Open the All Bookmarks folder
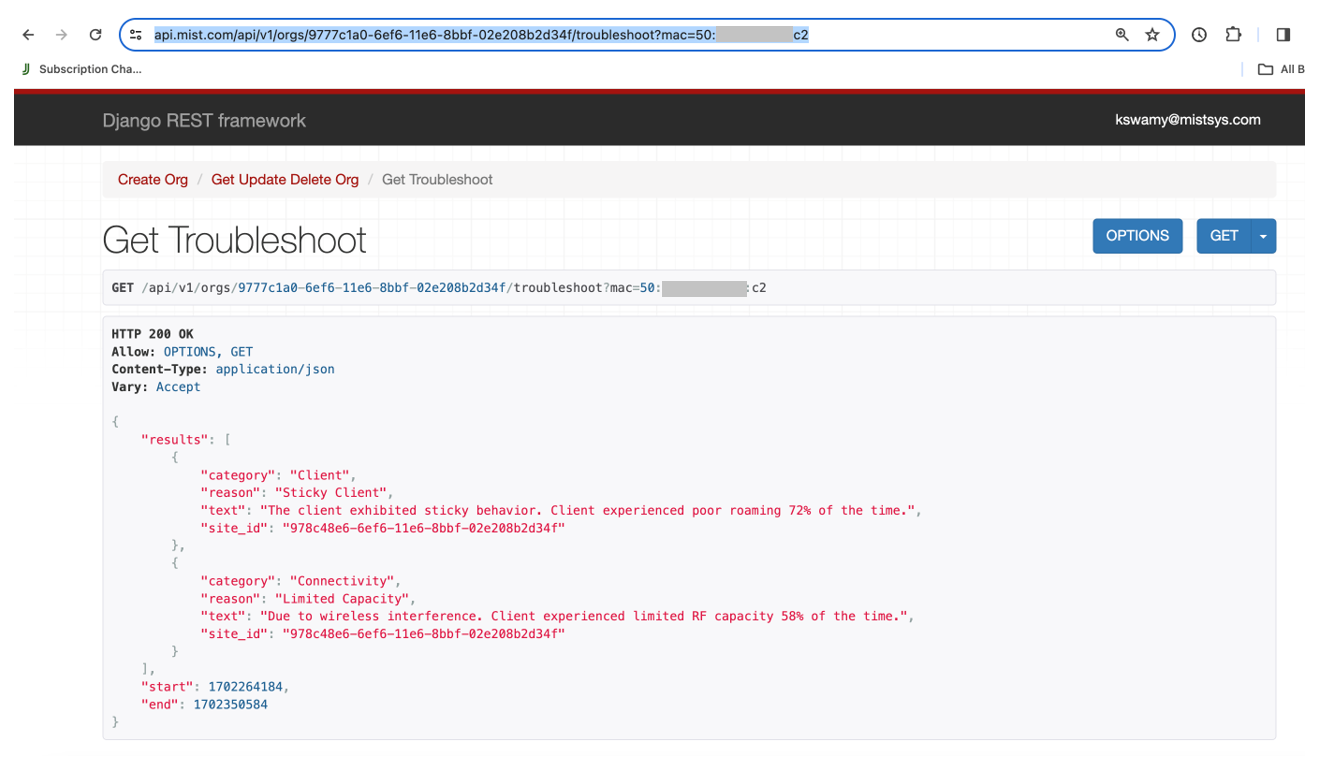The image size is (1324, 760). click(1281, 69)
